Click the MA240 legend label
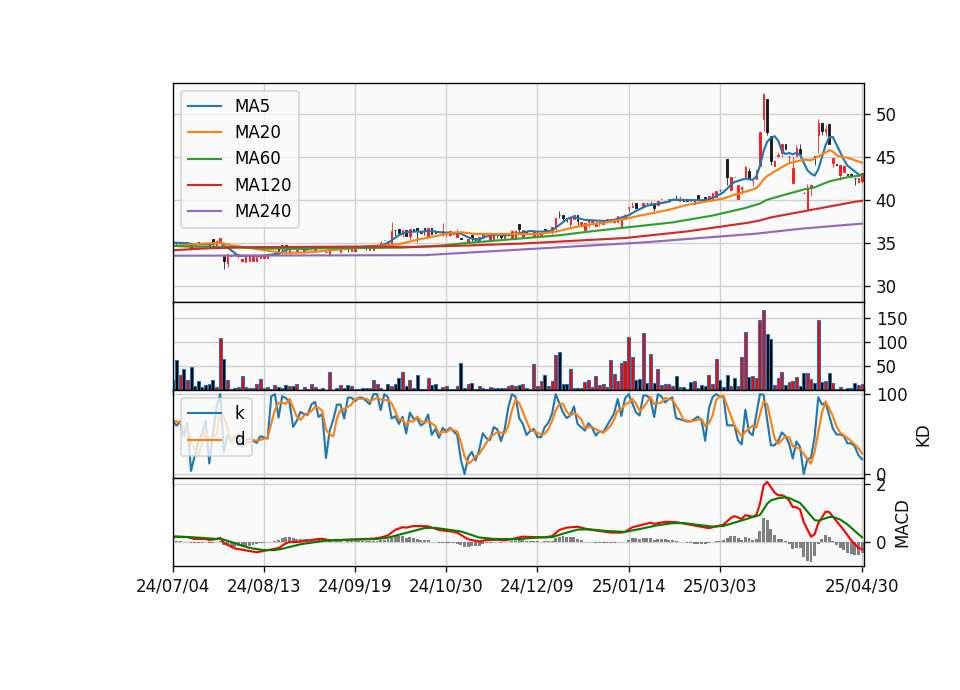Screen dimensions: 960x690 [263, 211]
